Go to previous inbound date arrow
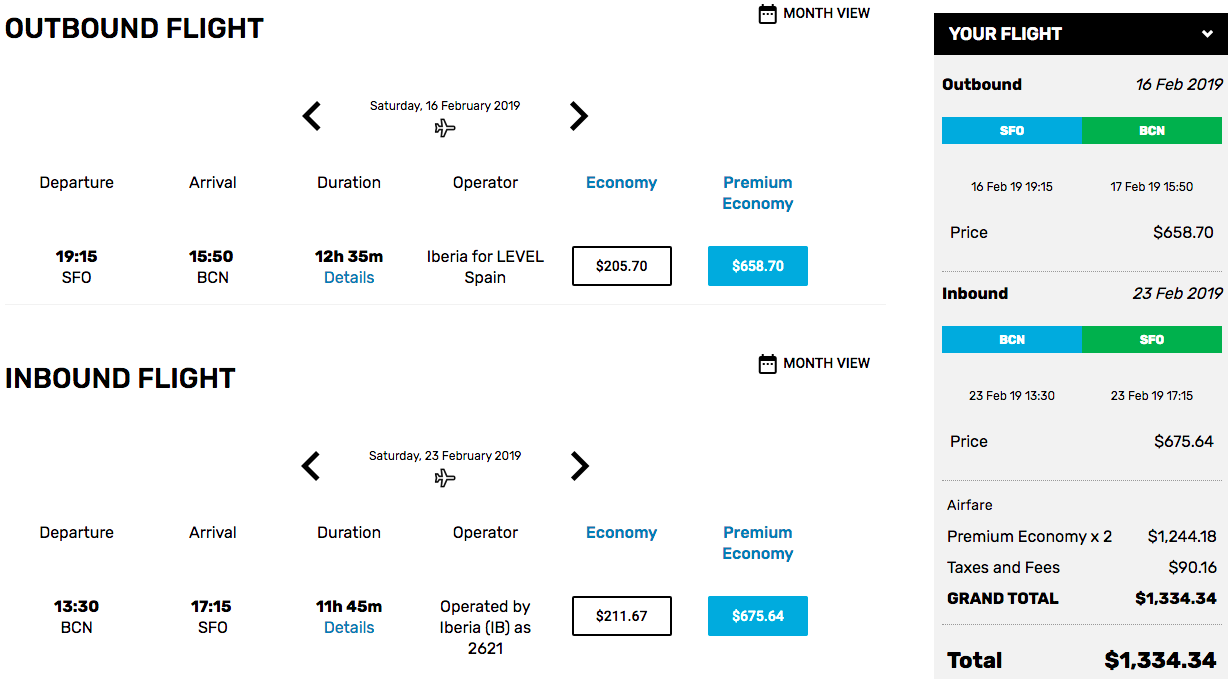The width and height of the screenshot is (1228, 679). 312,466
